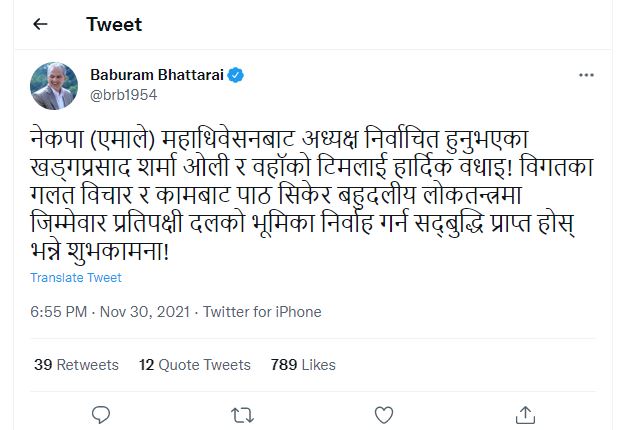Open the Twitter for iPhone source link
622x430 pixels.
coord(262,312)
